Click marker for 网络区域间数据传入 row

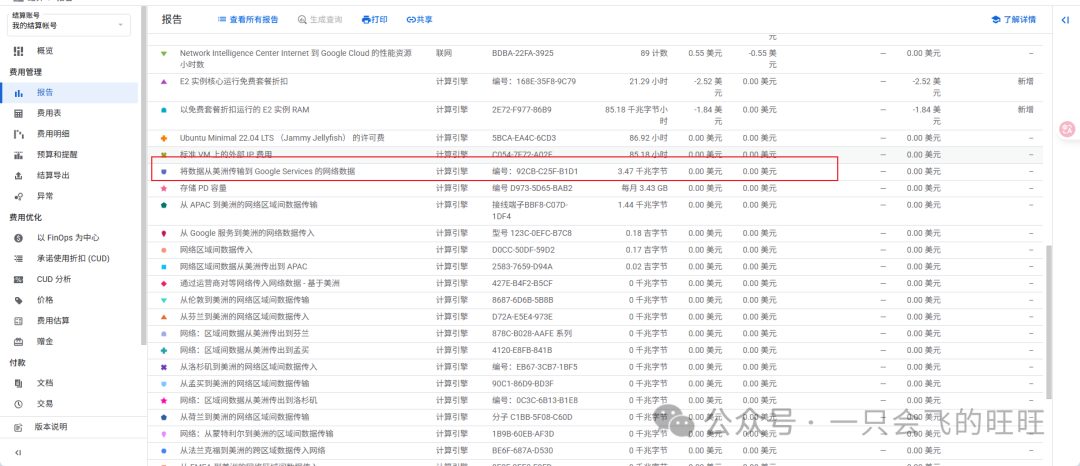pyautogui.click(x=164, y=250)
